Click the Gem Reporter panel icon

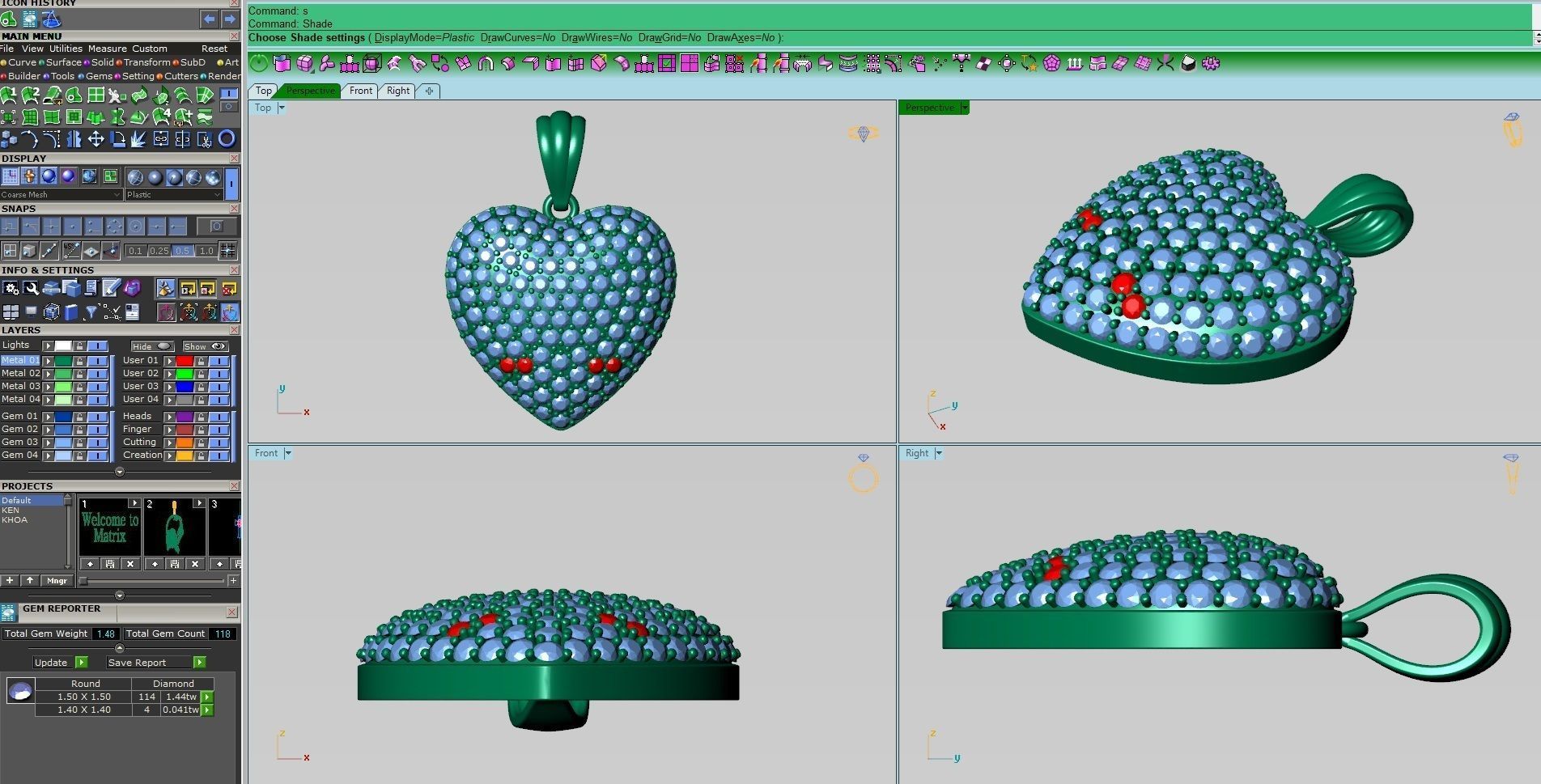point(9,612)
